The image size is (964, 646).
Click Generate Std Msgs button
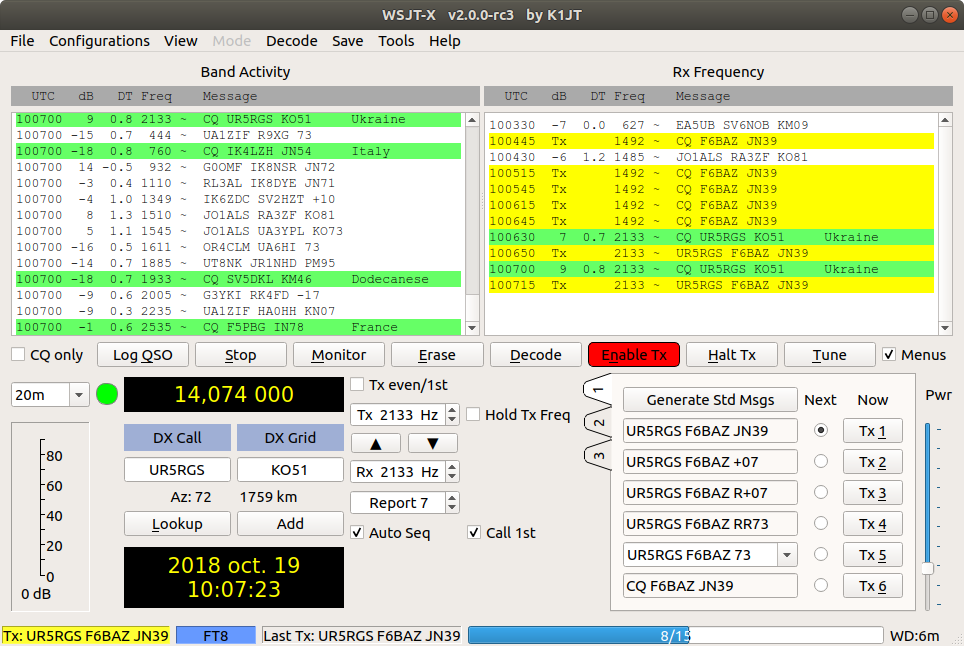710,400
